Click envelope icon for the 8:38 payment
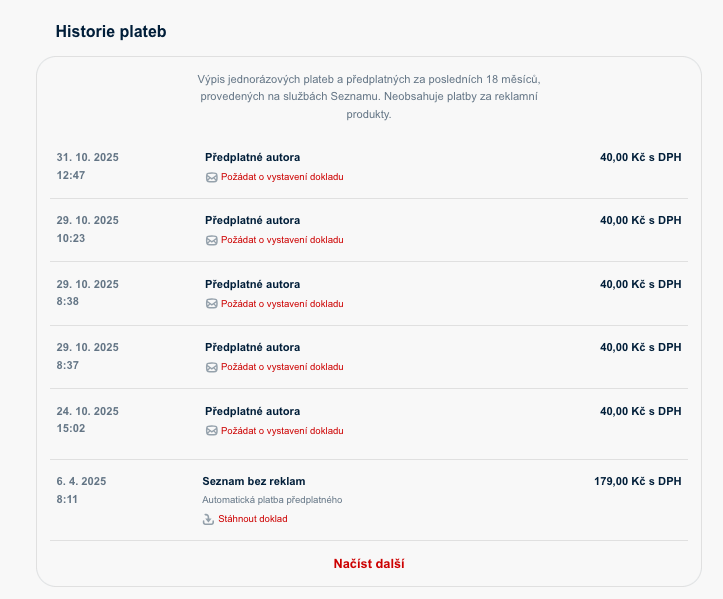 point(211,304)
